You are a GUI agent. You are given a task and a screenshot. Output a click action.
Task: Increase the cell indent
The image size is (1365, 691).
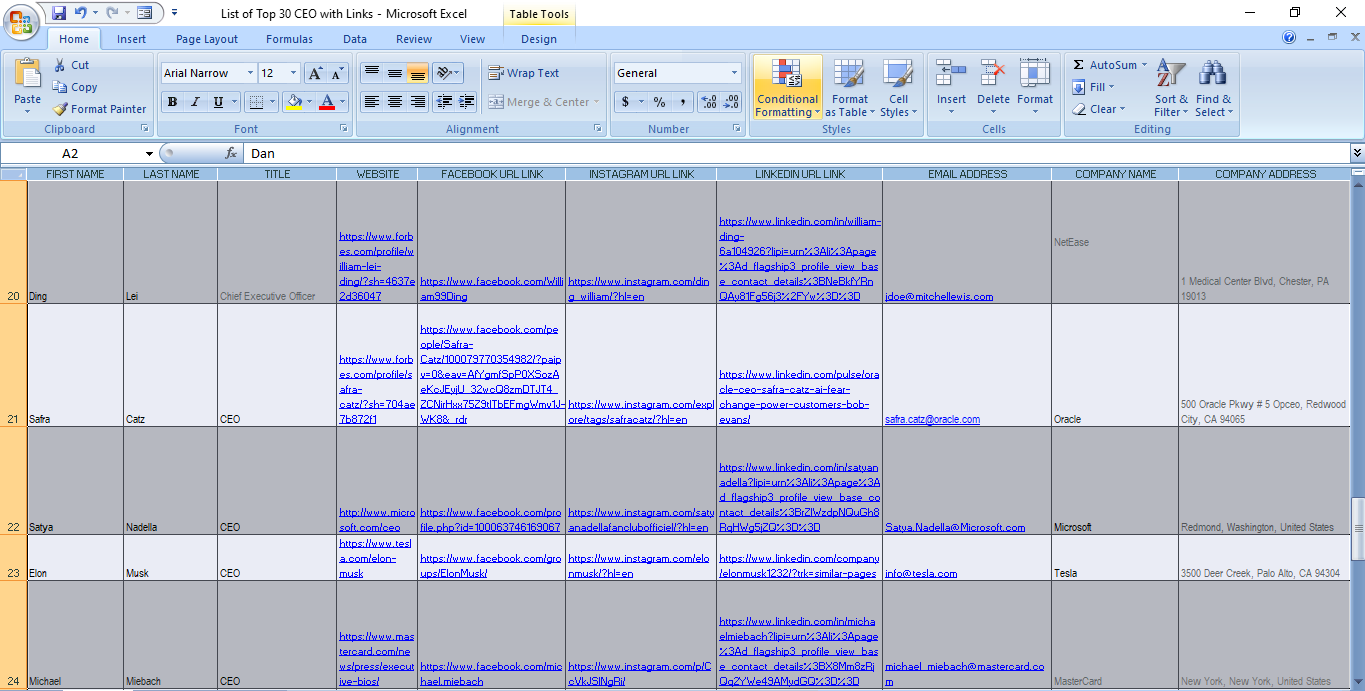pyautogui.click(x=465, y=102)
